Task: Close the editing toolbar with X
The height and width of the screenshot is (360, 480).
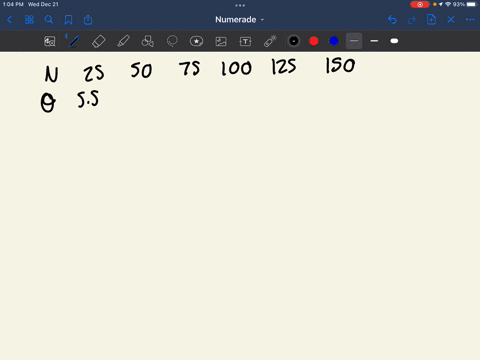Action: (x=451, y=20)
